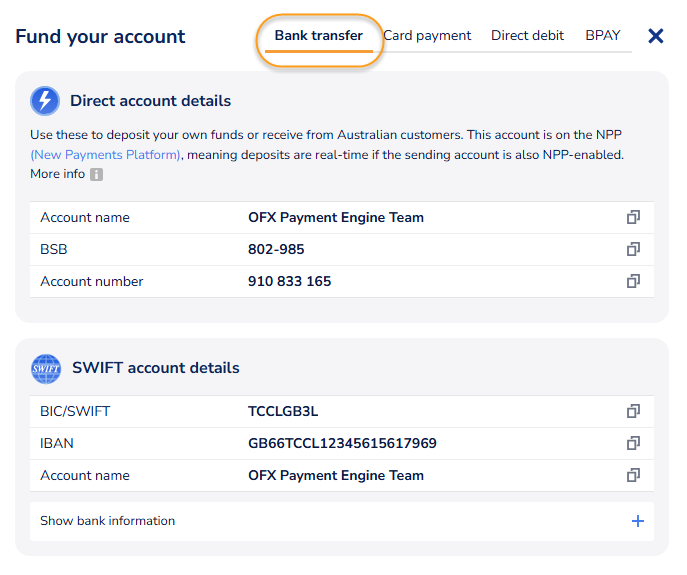This screenshot has height=575, width=687.
Task: Open the New Payments Platform link
Action: coord(106,155)
